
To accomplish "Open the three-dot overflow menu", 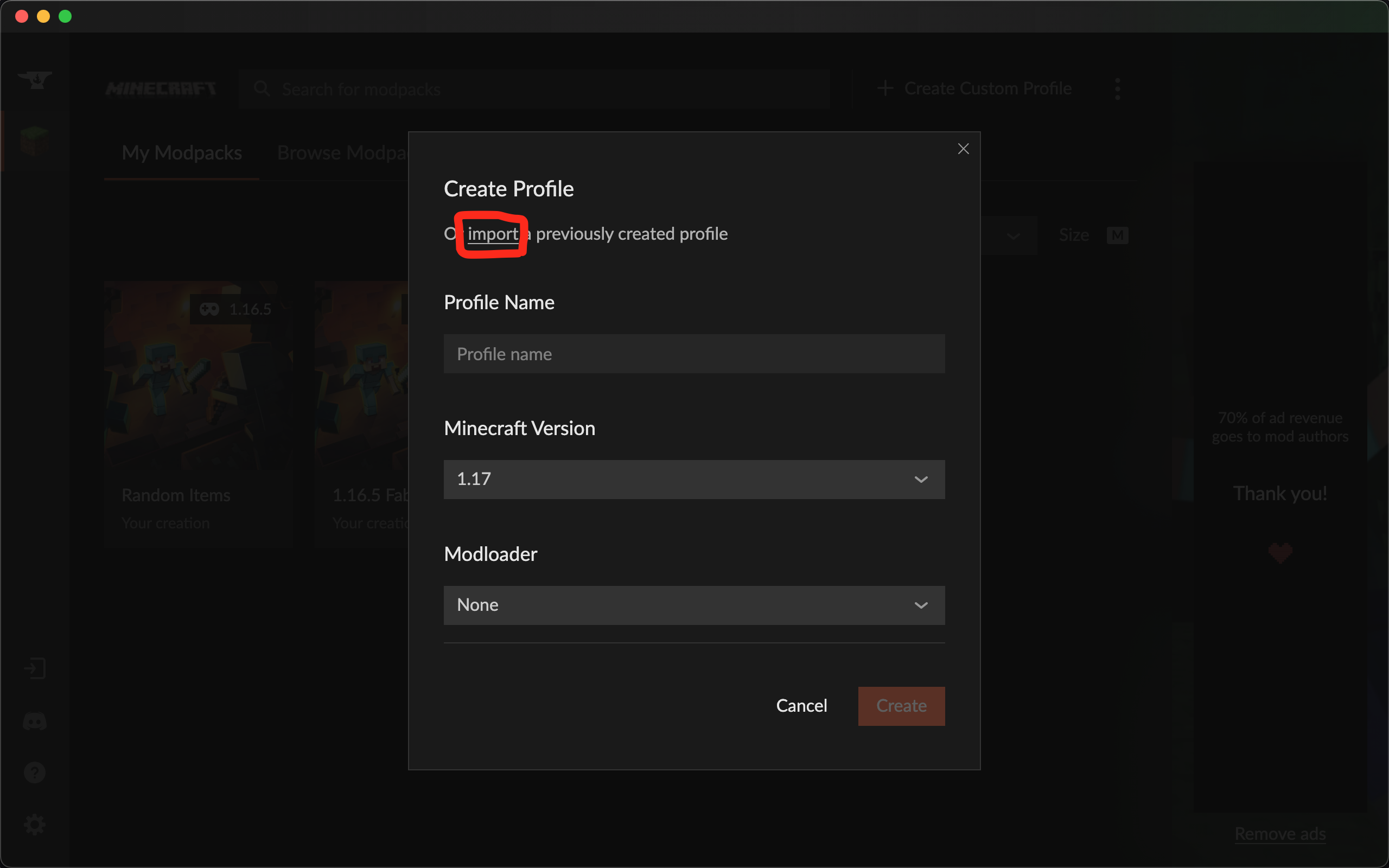I will click(1118, 88).
